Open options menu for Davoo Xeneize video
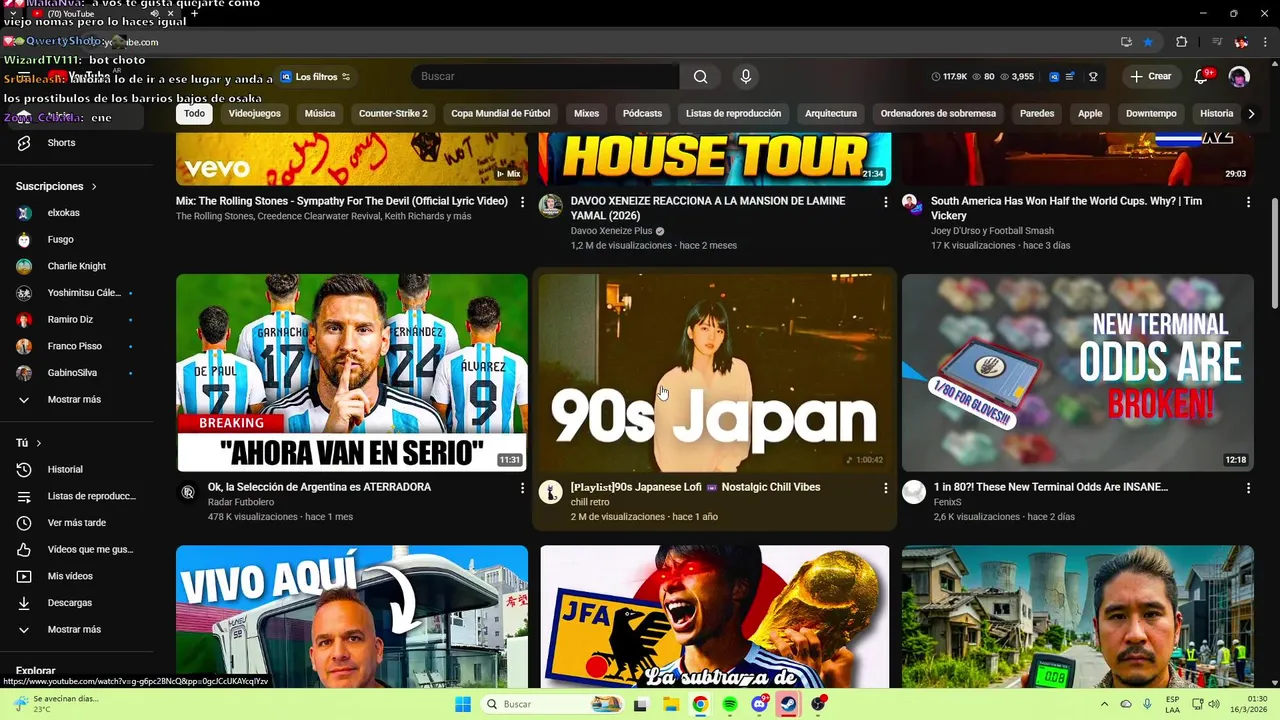This screenshot has width=1280, height=720. tap(885, 202)
